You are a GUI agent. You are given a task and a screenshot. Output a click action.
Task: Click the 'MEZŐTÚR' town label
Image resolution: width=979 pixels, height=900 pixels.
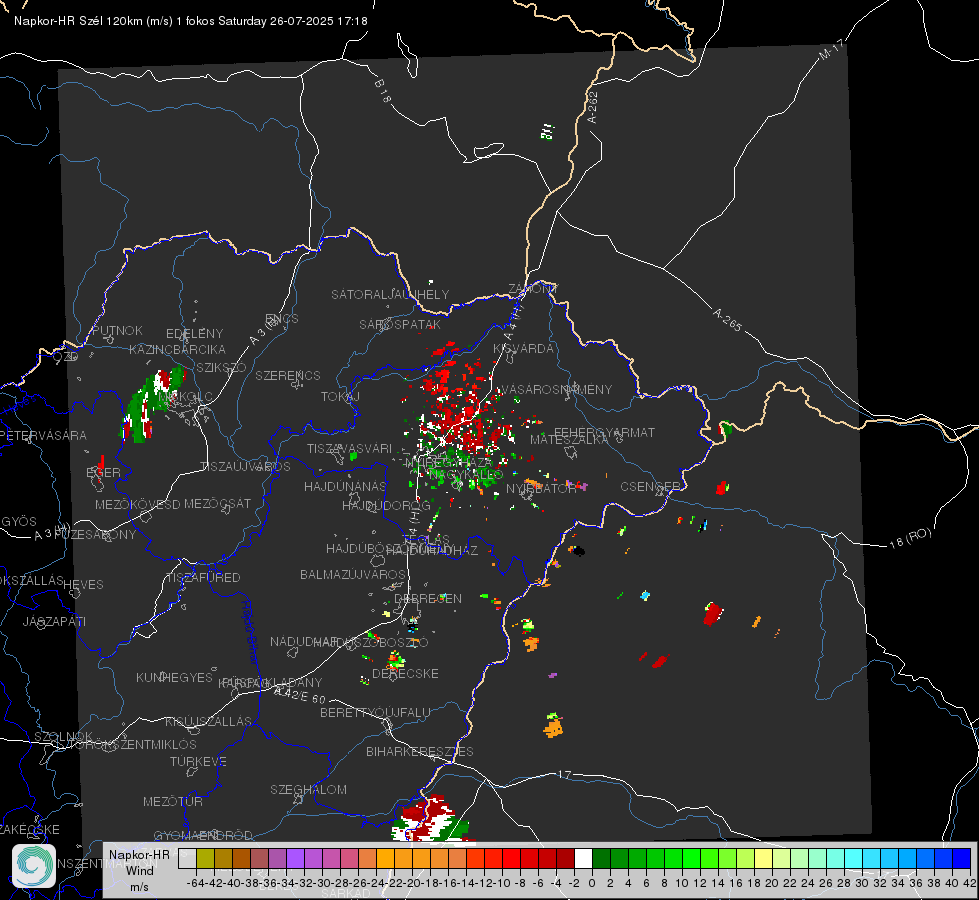click(172, 801)
